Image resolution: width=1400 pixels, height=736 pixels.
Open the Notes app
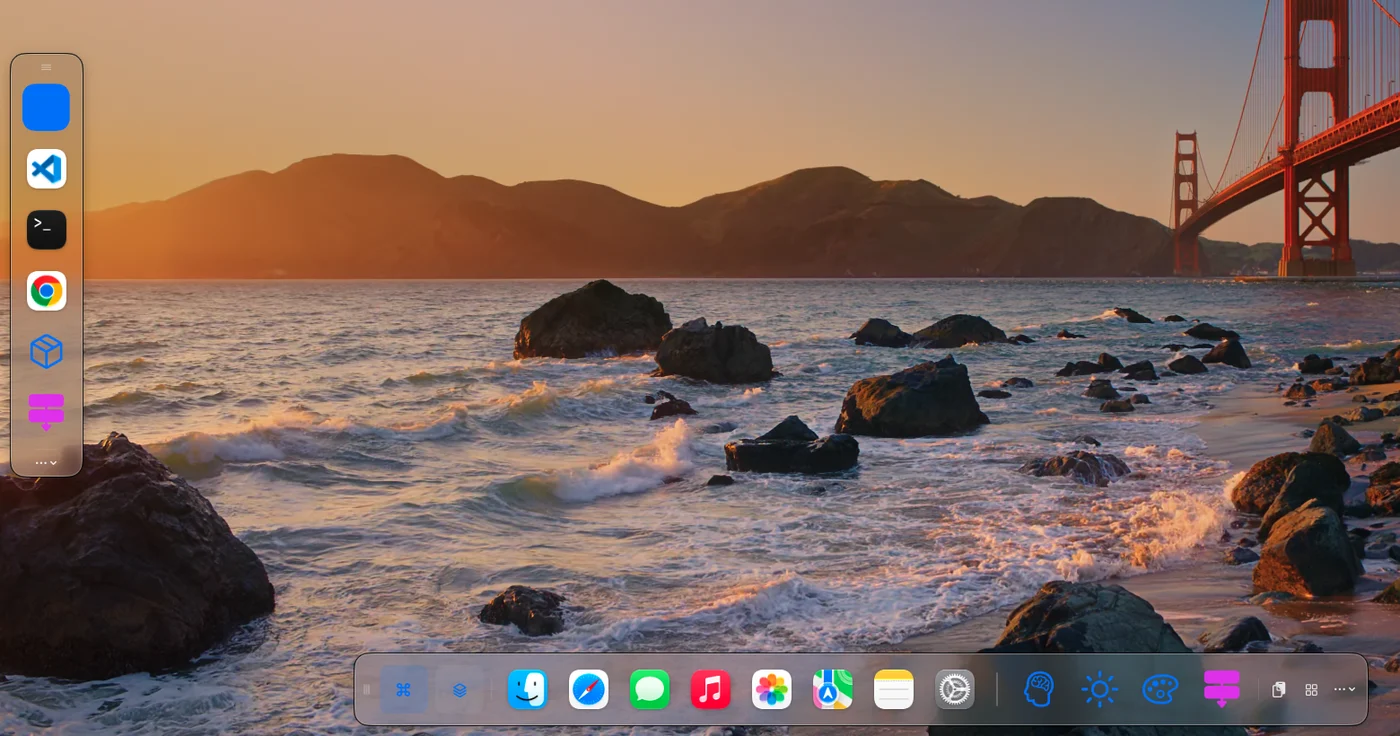coord(893,690)
